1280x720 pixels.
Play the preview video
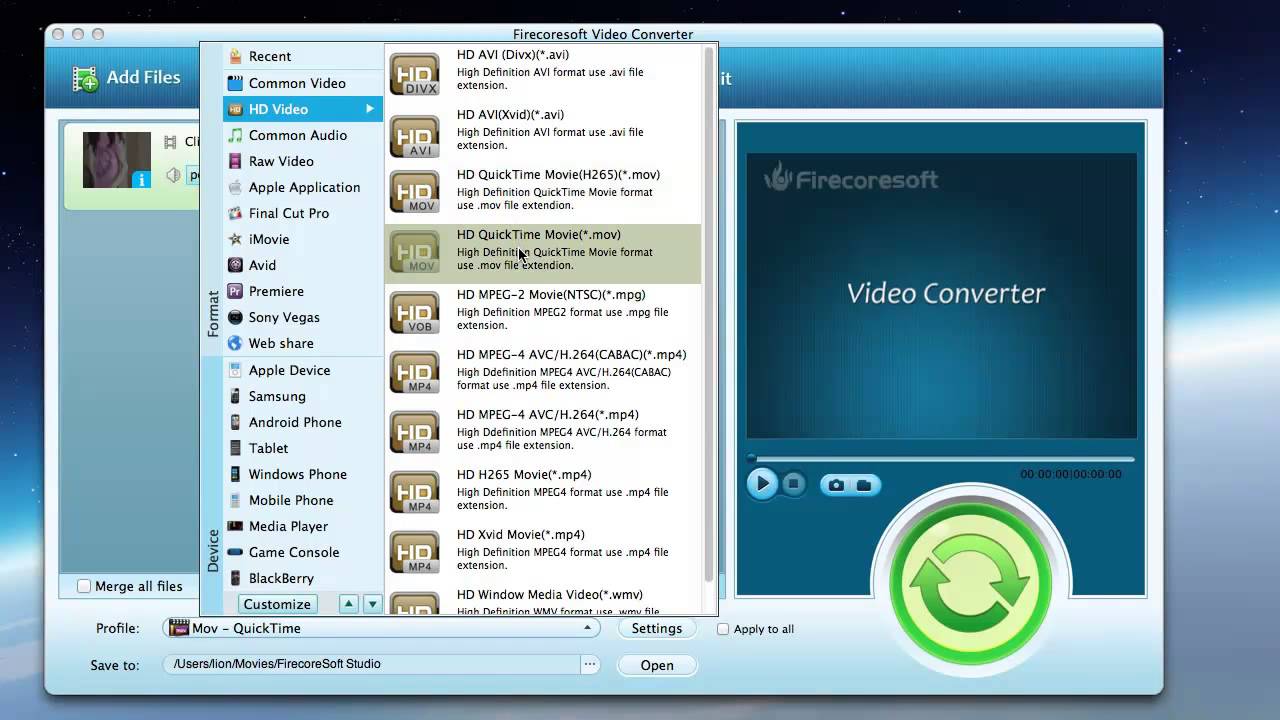click(762, 484)
